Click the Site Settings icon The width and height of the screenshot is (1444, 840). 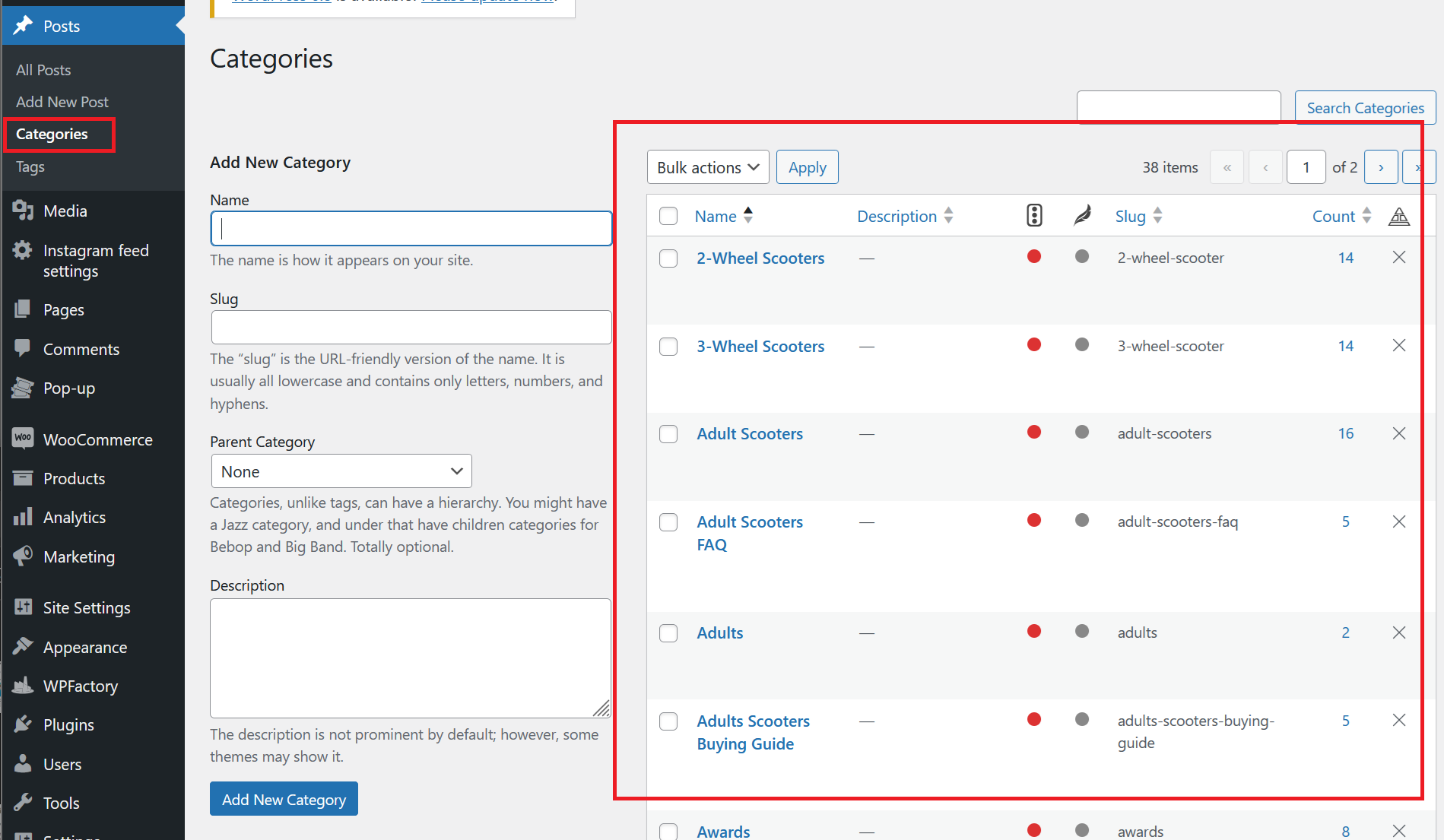tap(24, 607)
